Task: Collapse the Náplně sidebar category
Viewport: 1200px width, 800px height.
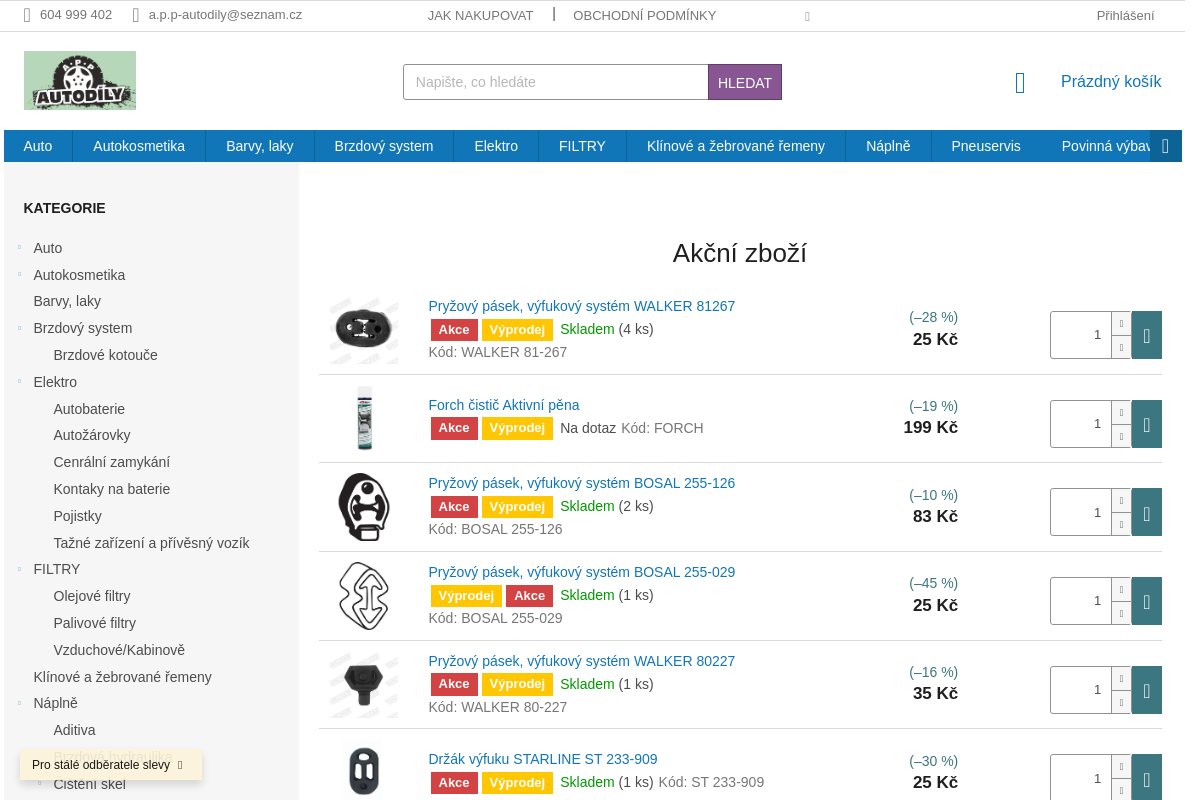Action: coord(19,703)
